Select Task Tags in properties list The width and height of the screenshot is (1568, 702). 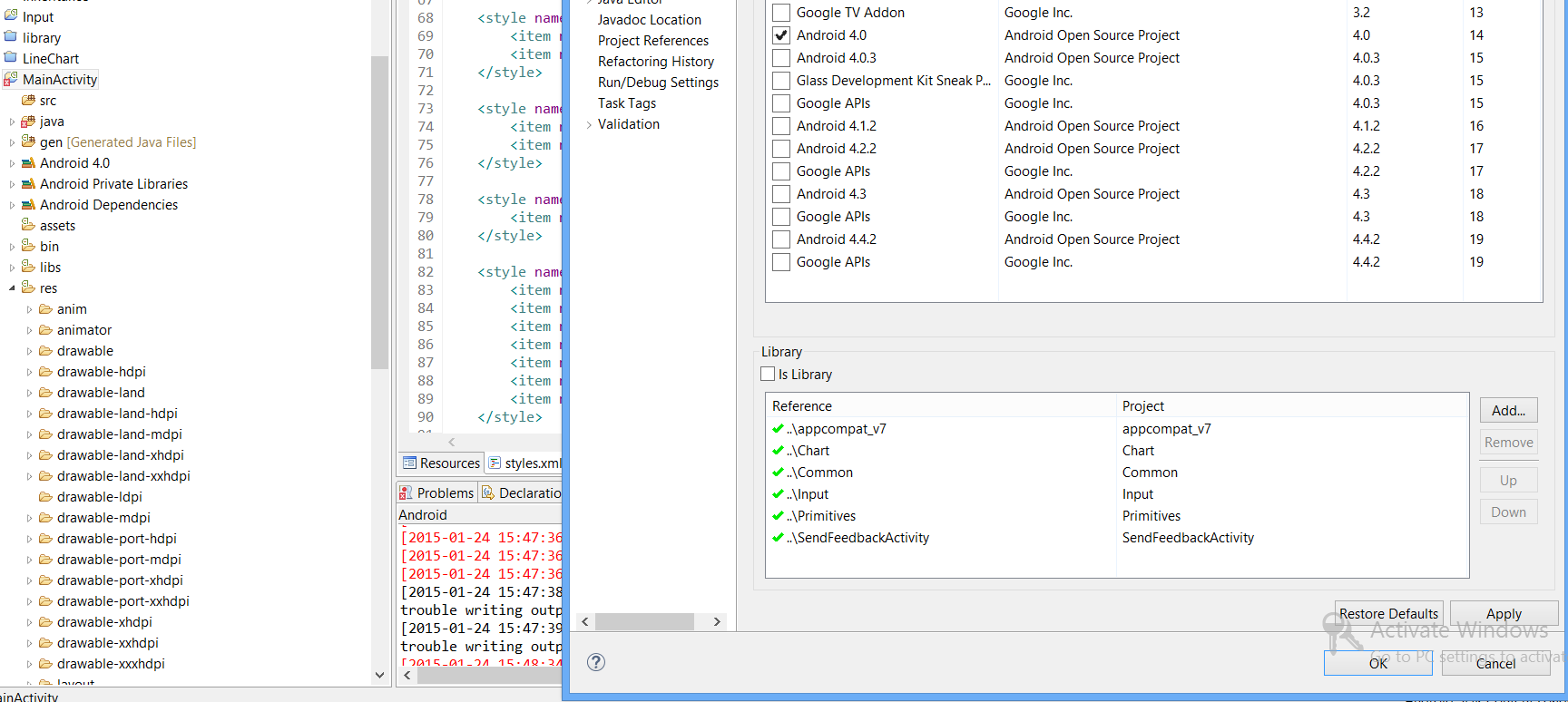[x=627, y=103]
